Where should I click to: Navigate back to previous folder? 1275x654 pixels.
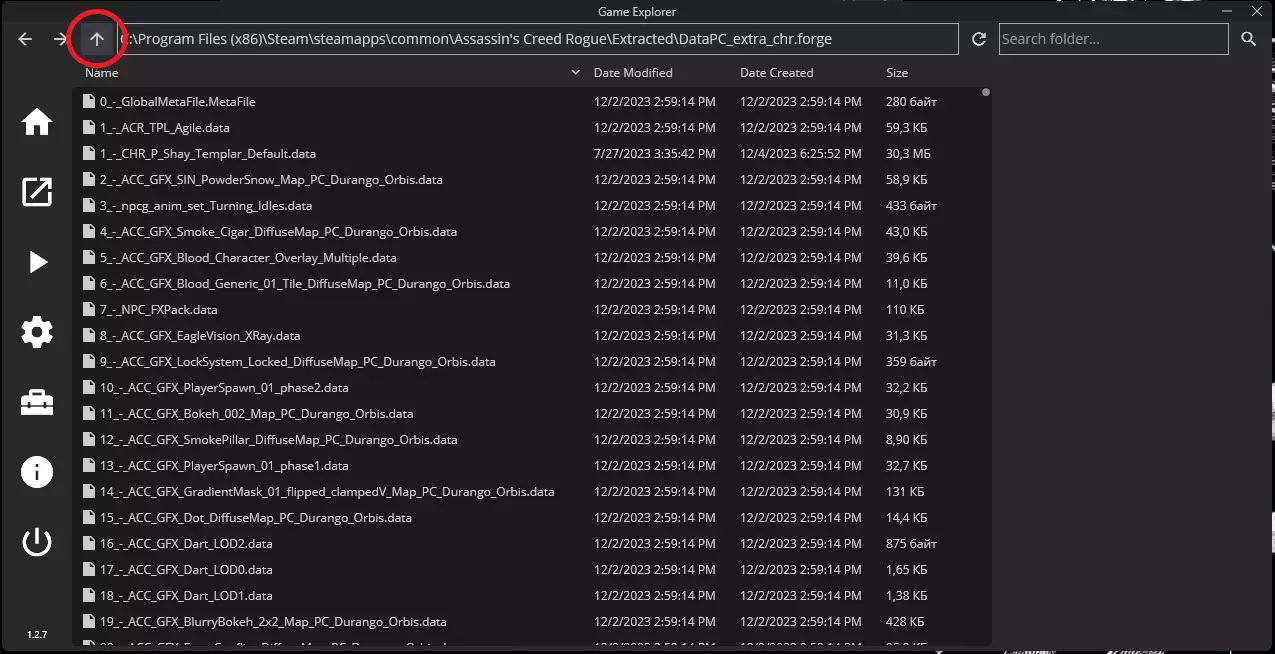(26, 39)
